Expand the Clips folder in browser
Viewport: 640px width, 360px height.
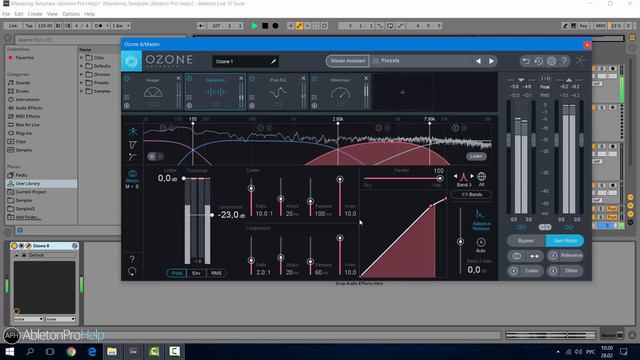(82, 58)
